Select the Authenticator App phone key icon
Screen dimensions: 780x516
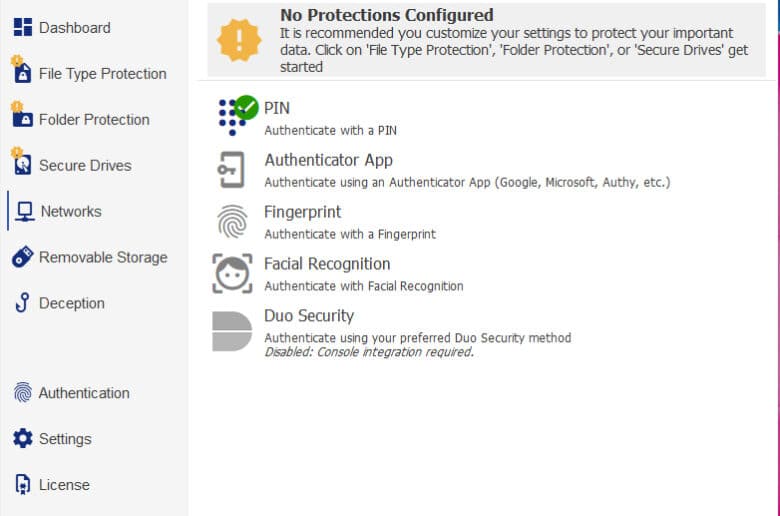[x=231, y=170]
